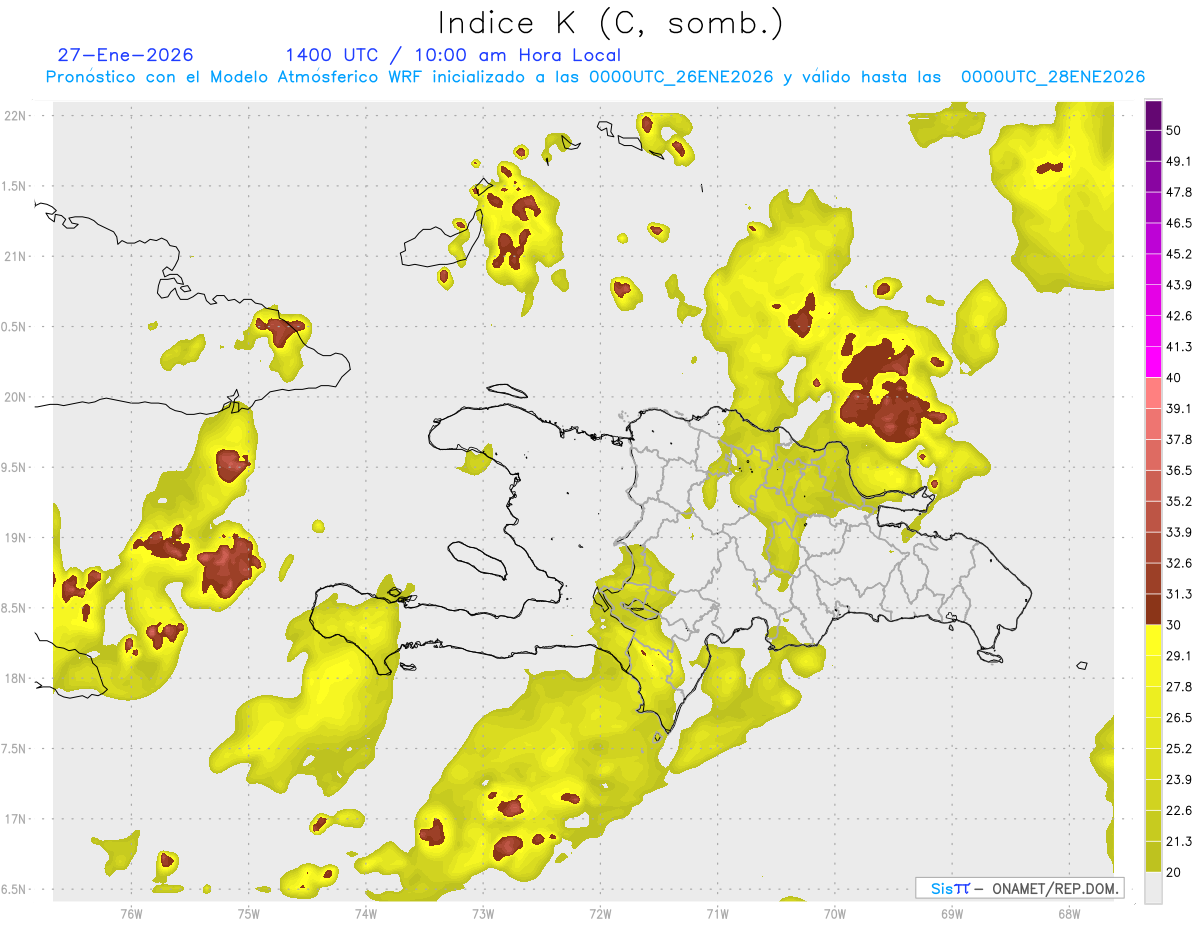Image resolution: width=1200 pixels, height=927 pixels.
Task: Click the legend value 39.1
Action: 1180,408
